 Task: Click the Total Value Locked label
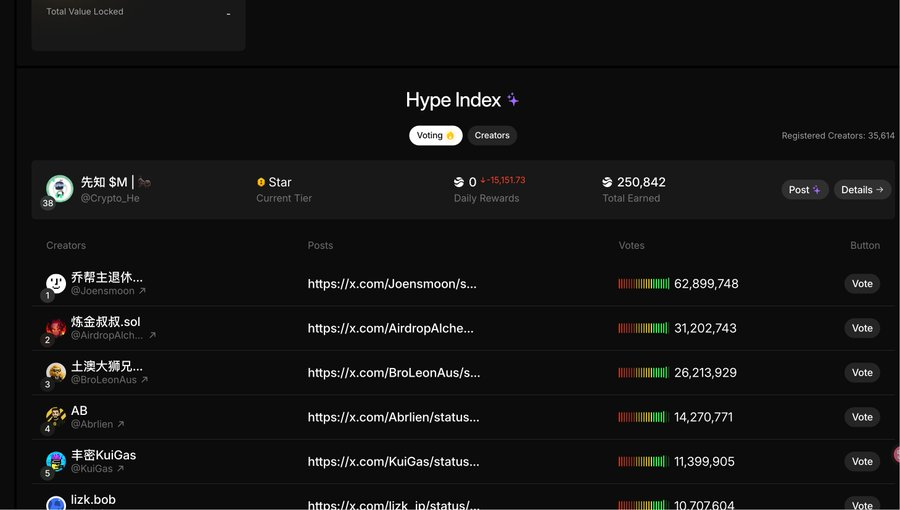click(85, 11)
